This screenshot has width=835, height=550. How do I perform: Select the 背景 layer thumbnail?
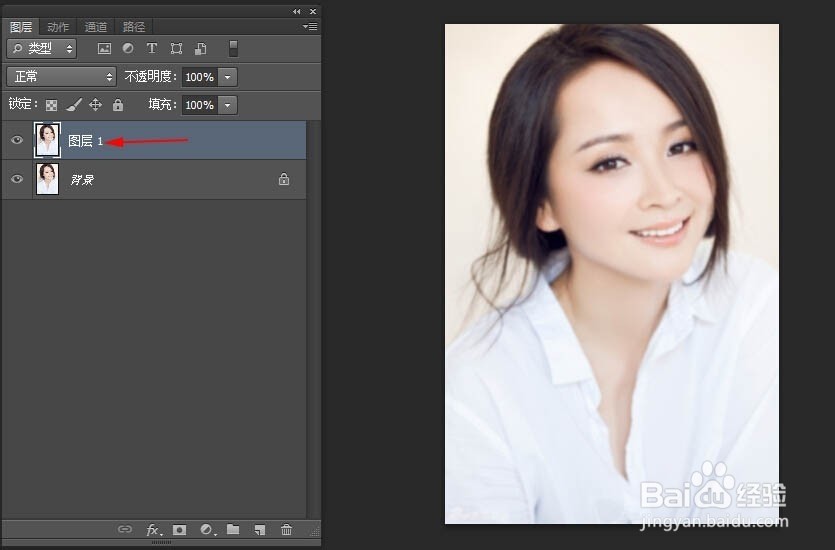coord(47,179)
